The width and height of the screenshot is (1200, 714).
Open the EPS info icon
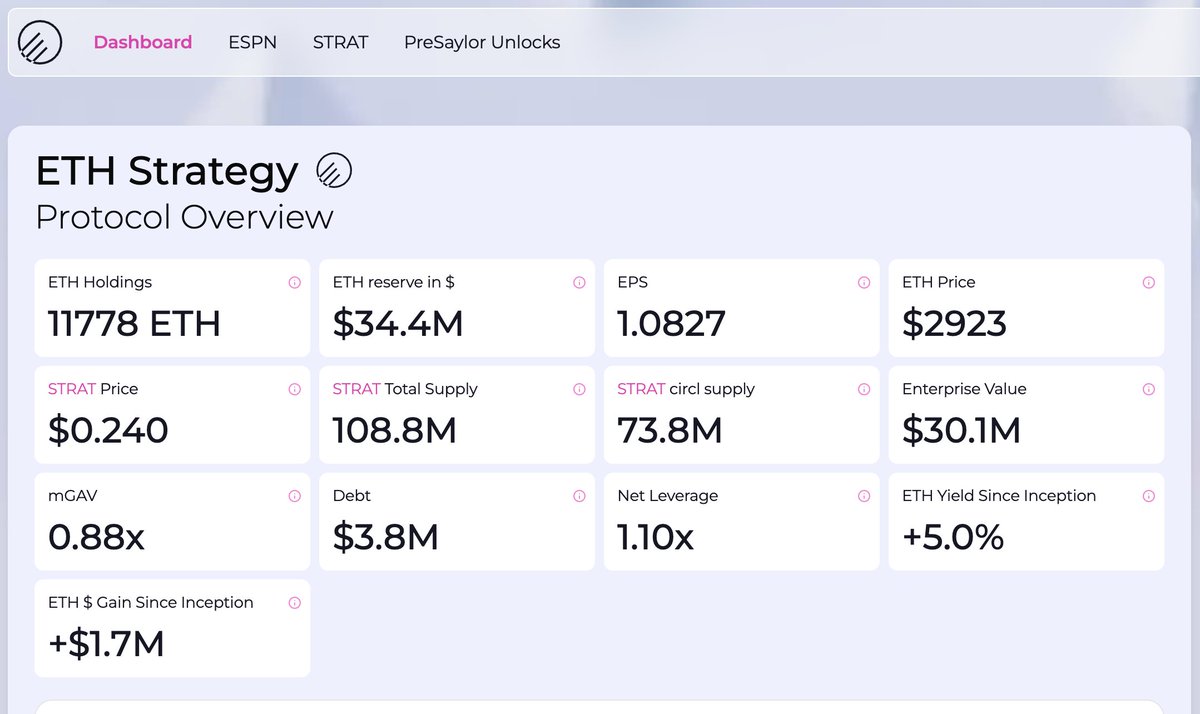(x=863, y=283)
